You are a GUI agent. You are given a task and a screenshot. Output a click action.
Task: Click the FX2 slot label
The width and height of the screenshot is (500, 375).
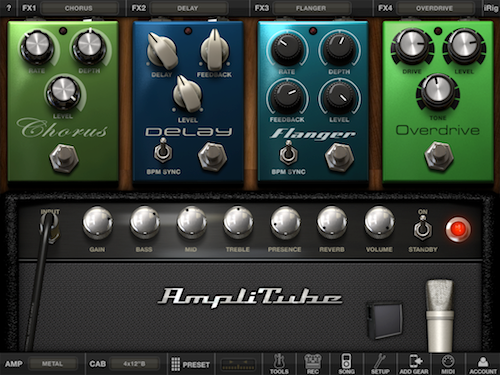point(139,8)
